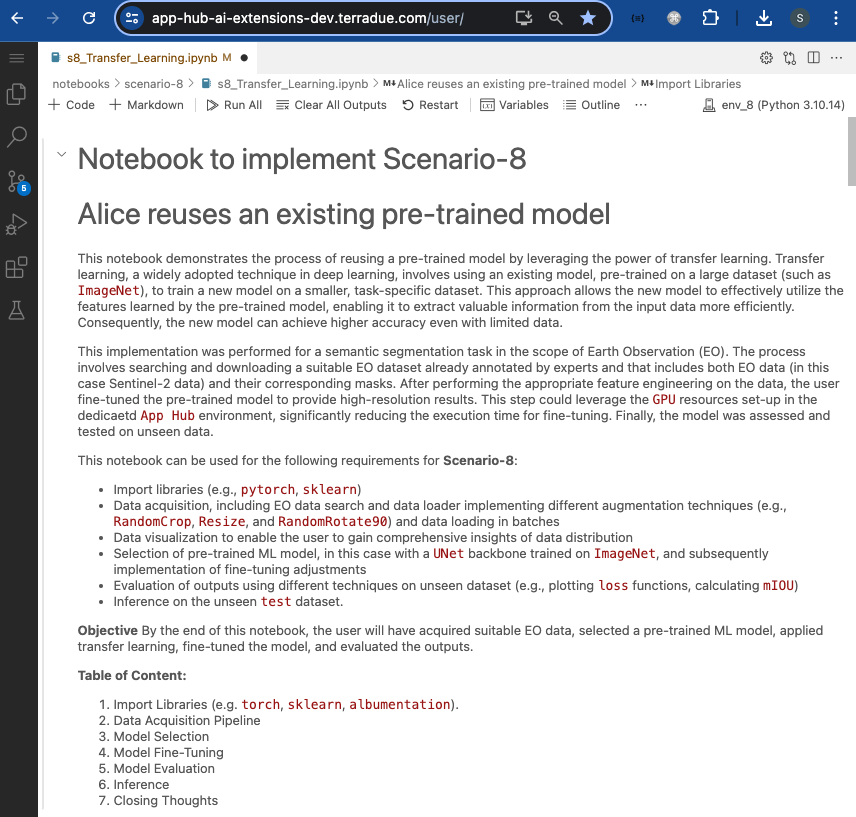Open more editor actions at top right
856x817 pixels.
(838, 58)
